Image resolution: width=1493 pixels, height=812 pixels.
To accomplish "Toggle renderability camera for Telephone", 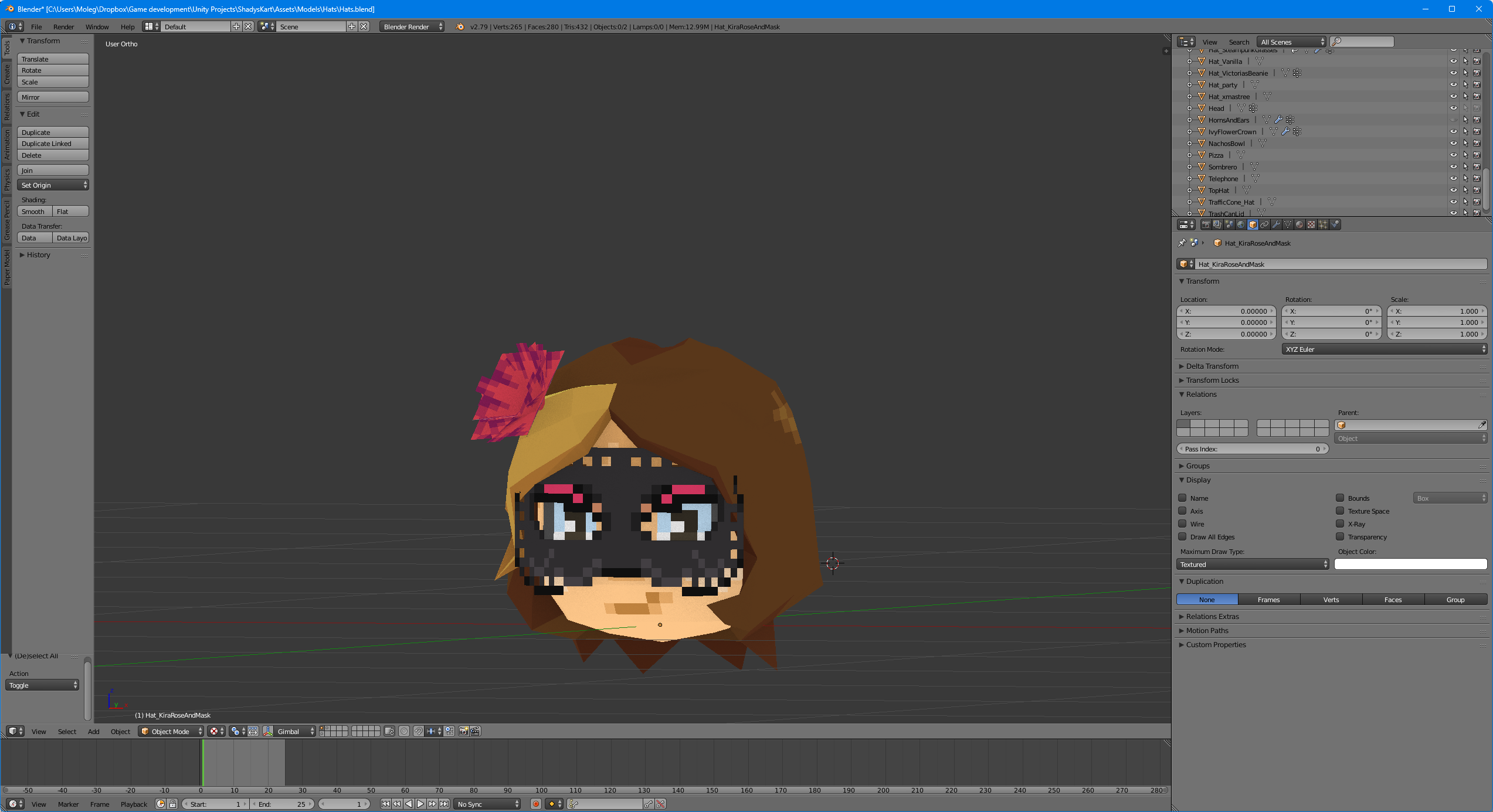I will tap(1477, 178).
